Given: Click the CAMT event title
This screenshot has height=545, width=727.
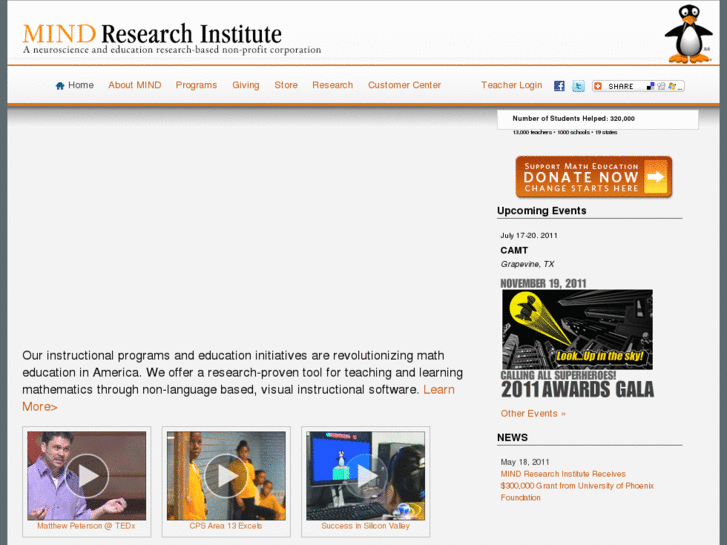Looking at the screenshot, I should coord(514,250).
